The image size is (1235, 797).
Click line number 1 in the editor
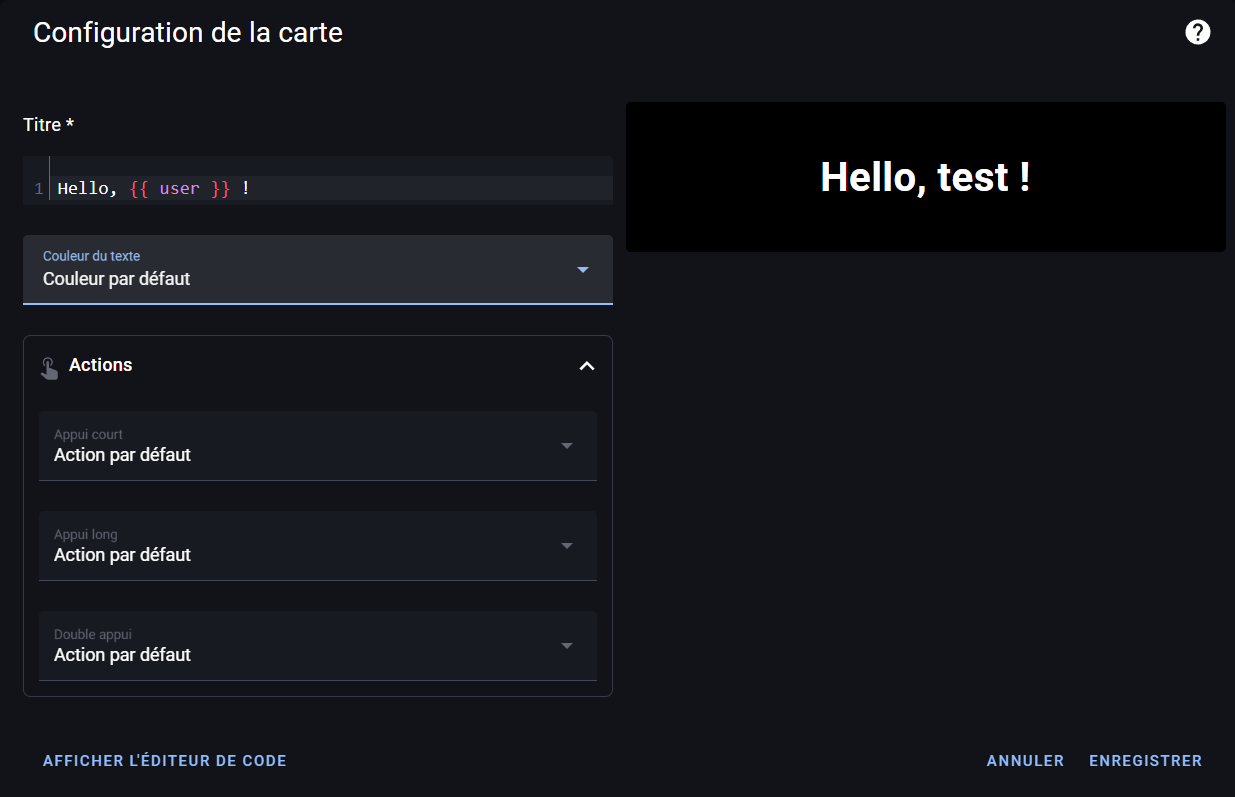pos(37,188)
